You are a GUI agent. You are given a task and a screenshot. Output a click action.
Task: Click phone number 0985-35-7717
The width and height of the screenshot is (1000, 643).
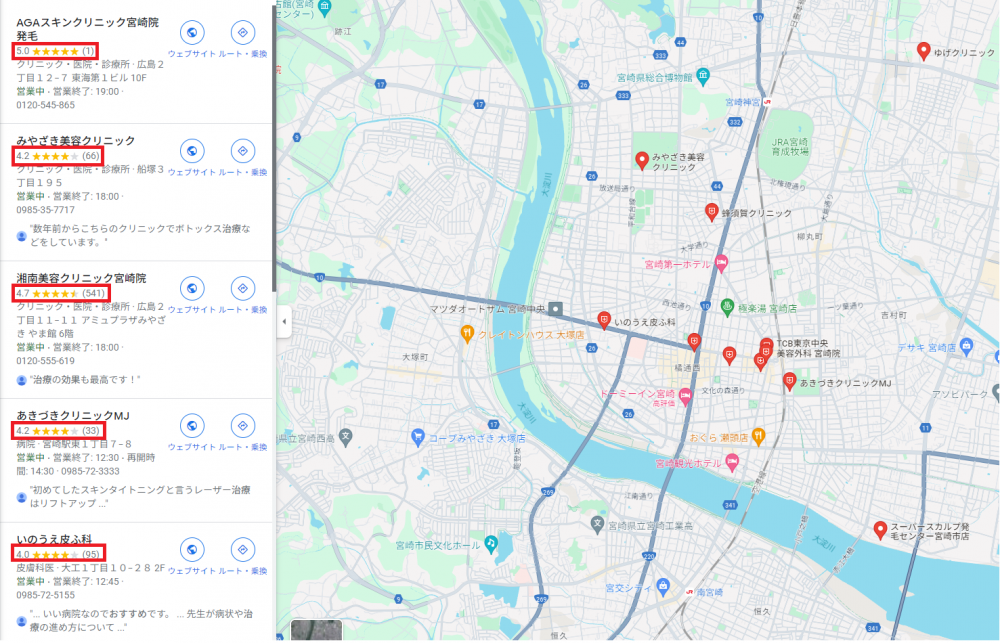click(45, 210)
